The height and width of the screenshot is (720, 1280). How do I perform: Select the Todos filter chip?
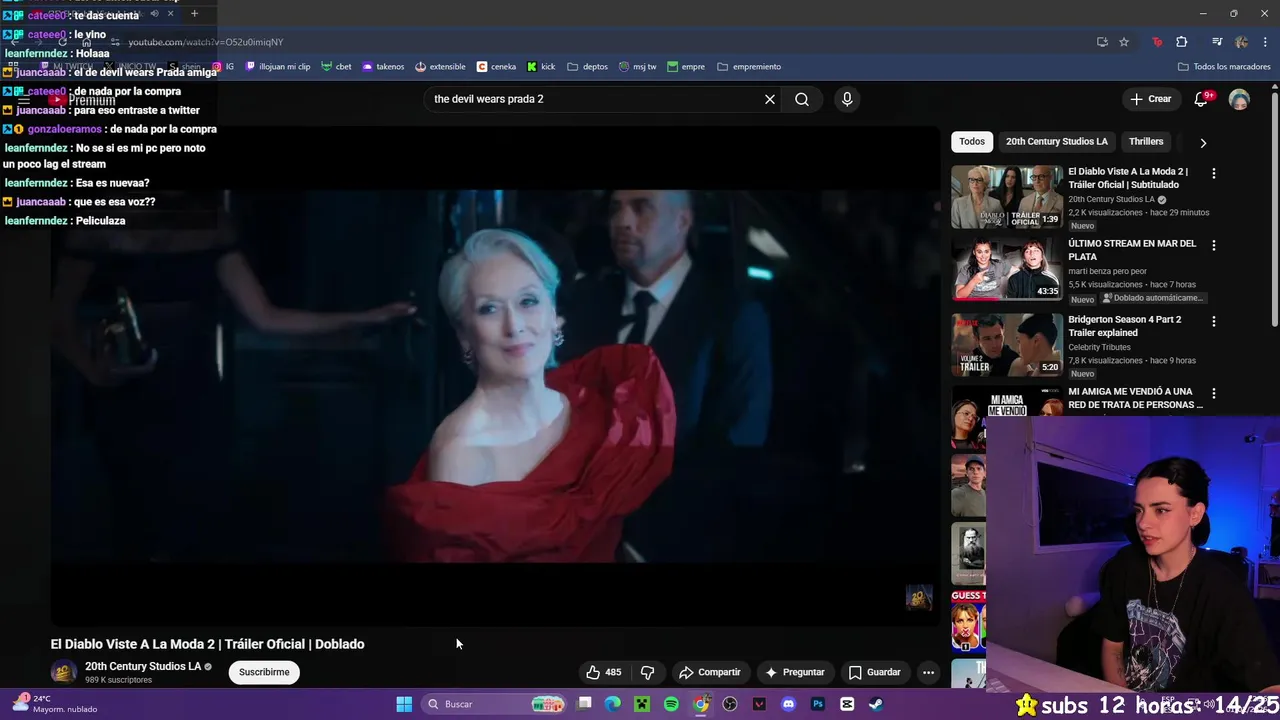click(972, 142)
